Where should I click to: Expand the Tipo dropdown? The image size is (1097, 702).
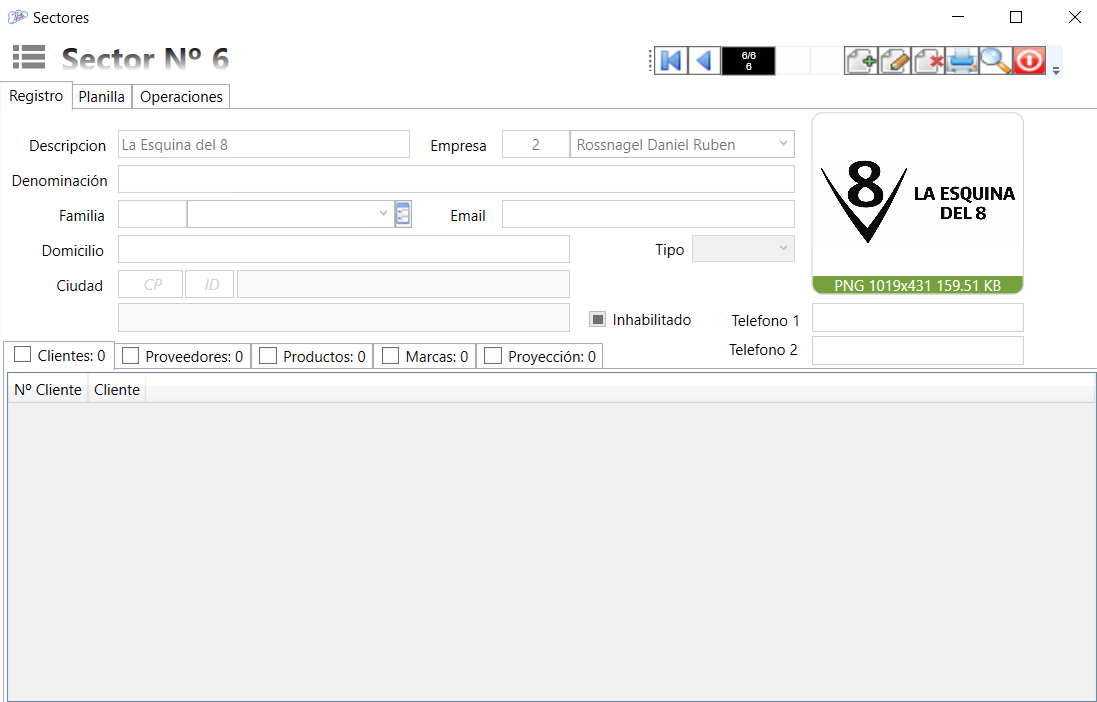[783, 248]
